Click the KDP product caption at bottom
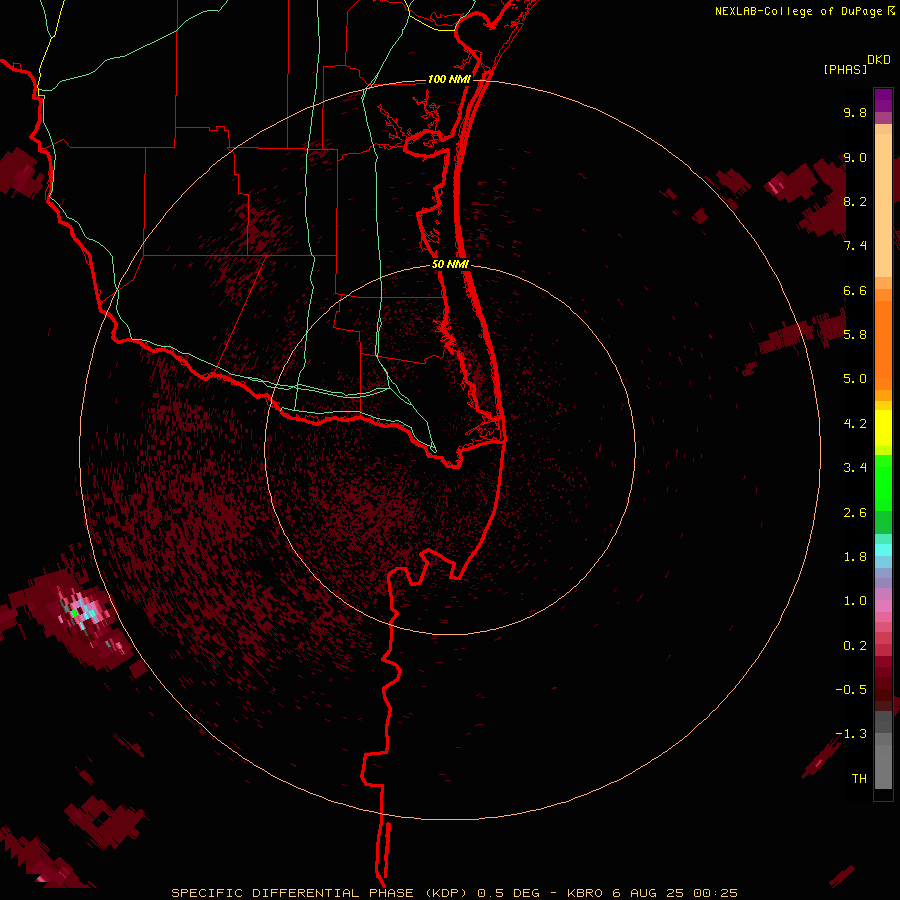900x900 pixels. point(455,893)
